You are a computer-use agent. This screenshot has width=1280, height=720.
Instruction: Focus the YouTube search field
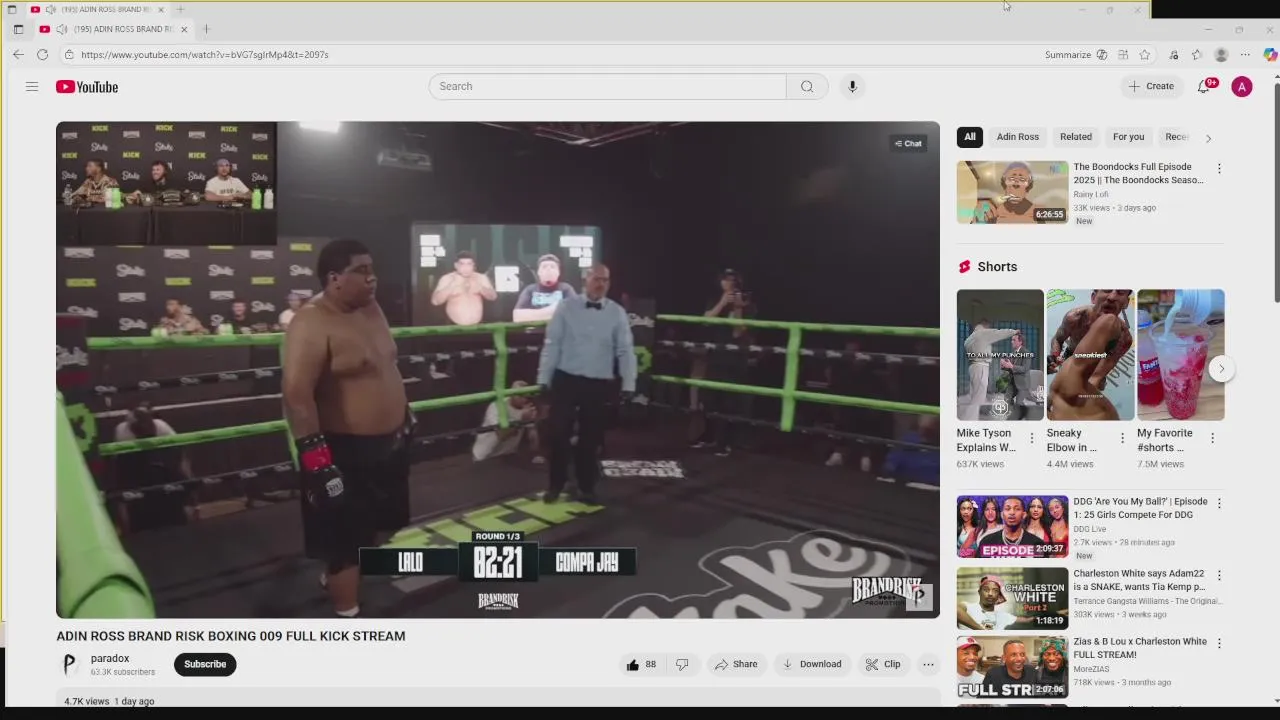608,86
